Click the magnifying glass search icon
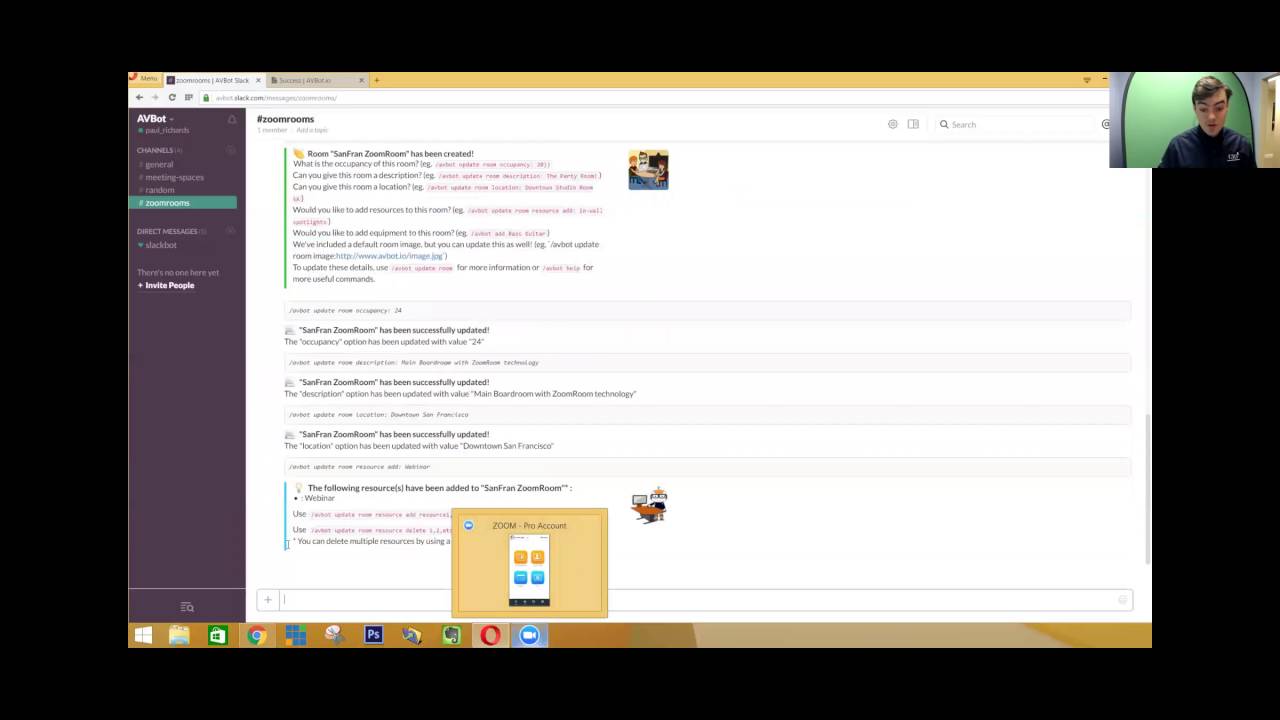 [944, 124]
